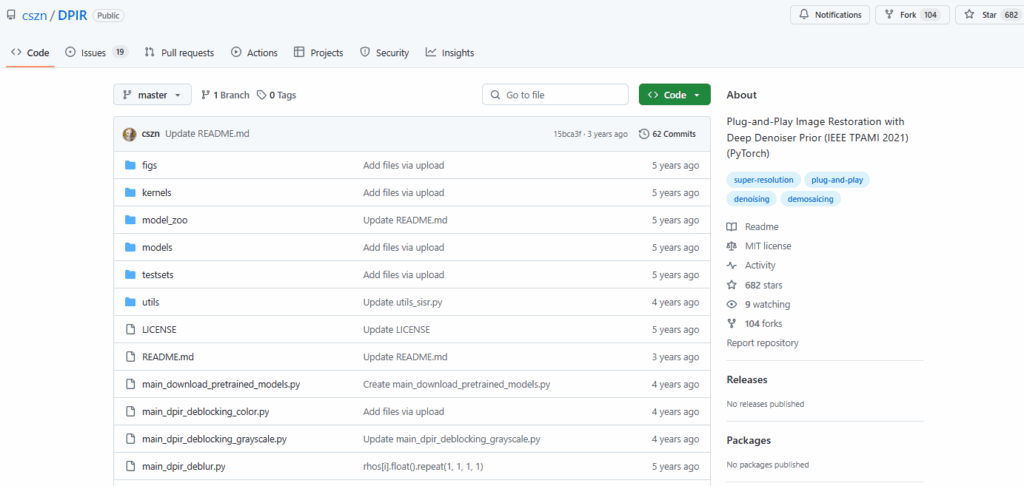The width and height of the screenshot is (1024, 486).
Task: Click the main_dpir_deblocking_color.py file icon
Action: coord(130,412)
